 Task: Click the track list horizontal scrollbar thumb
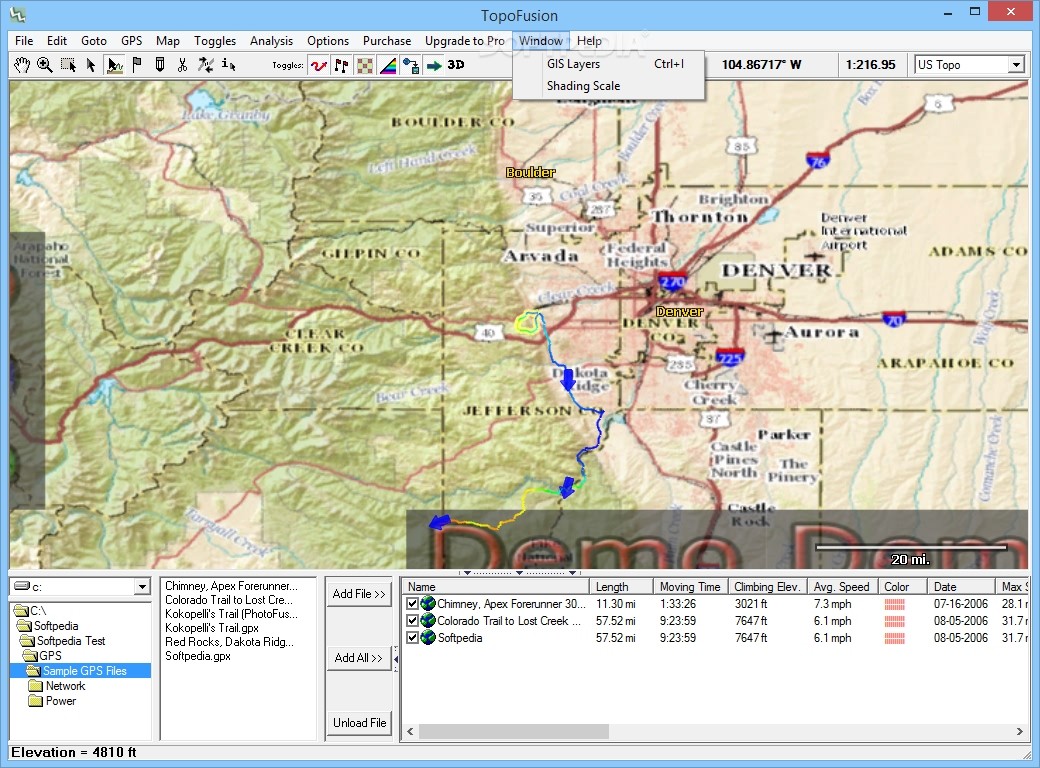pyautogui.click(x=513, y=732)
